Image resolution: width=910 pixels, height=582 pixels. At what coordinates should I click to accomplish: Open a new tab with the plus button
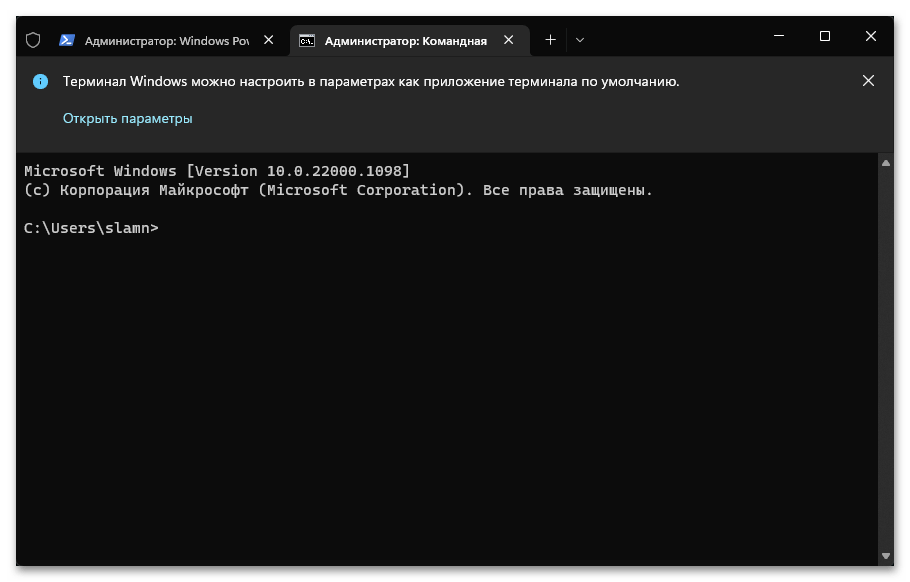click(x=550, y=40)
